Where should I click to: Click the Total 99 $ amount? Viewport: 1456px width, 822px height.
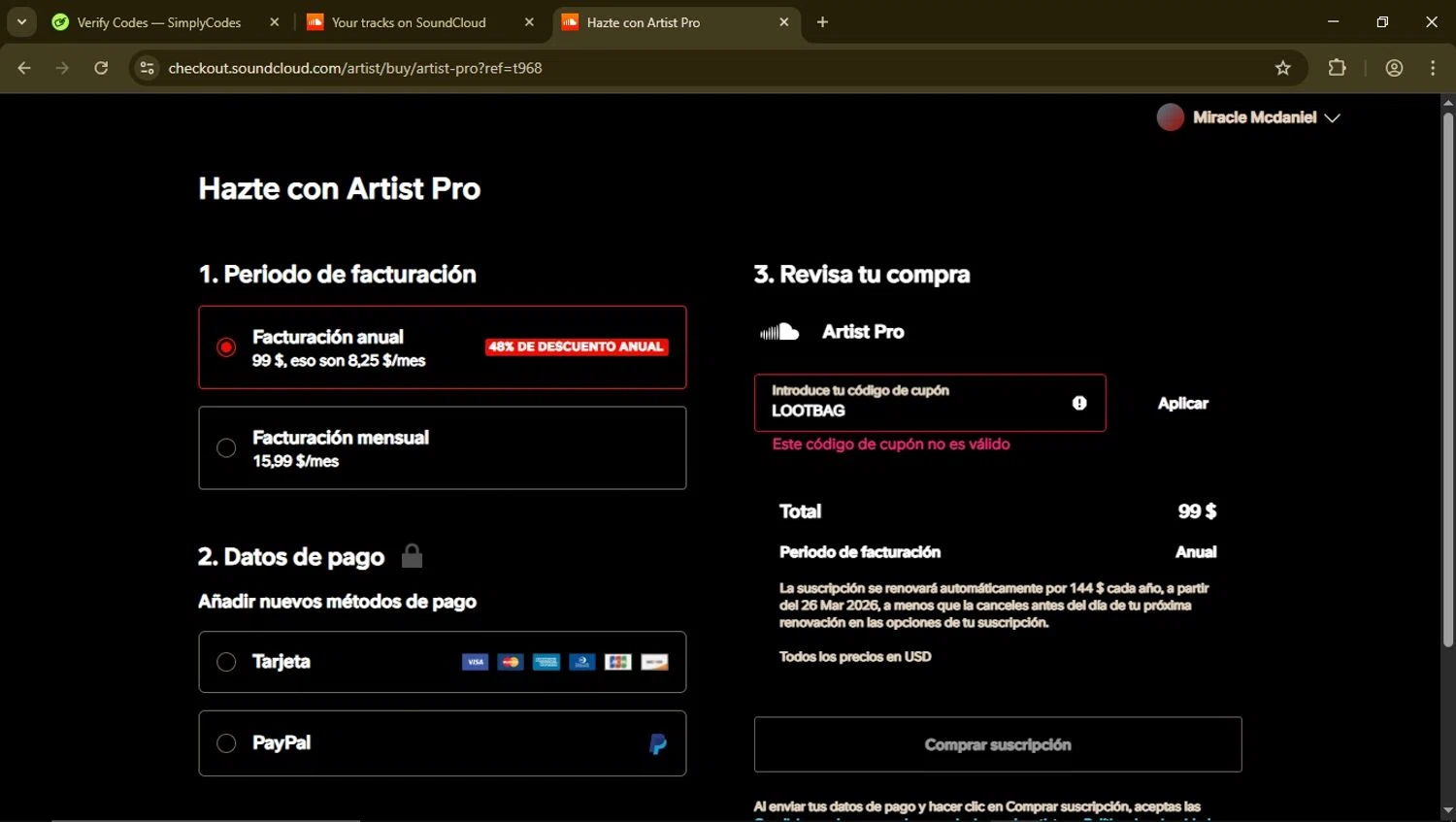pos(1197,511)
